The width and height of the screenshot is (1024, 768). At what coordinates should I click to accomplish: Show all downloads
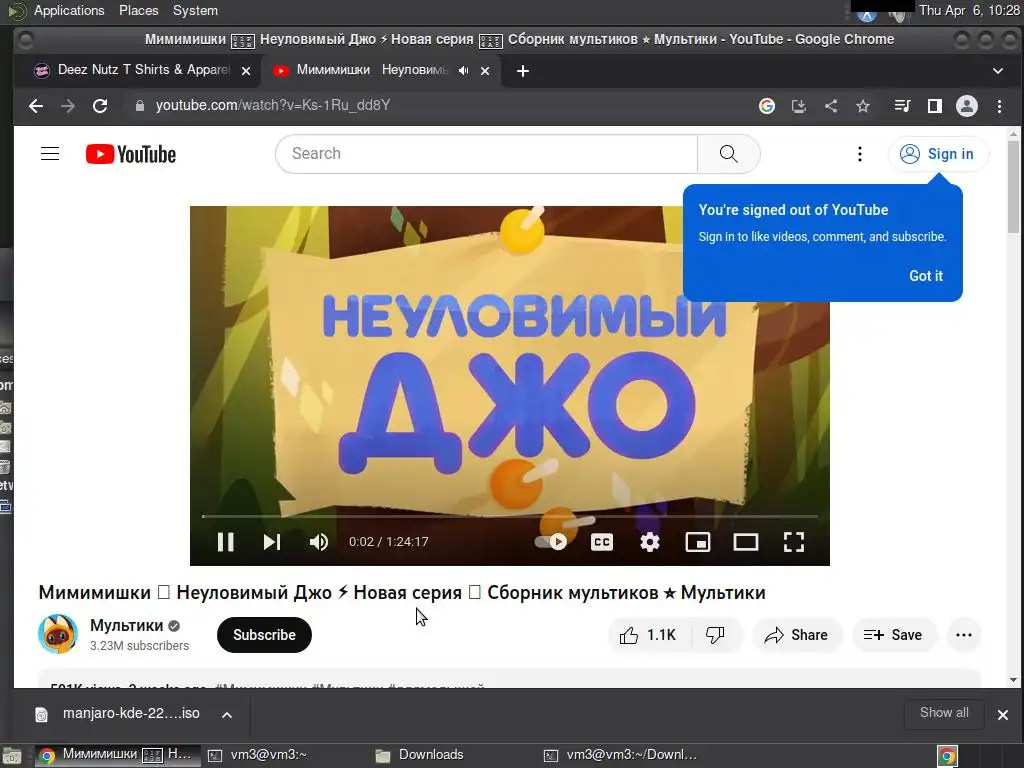[x=944, y=713]
